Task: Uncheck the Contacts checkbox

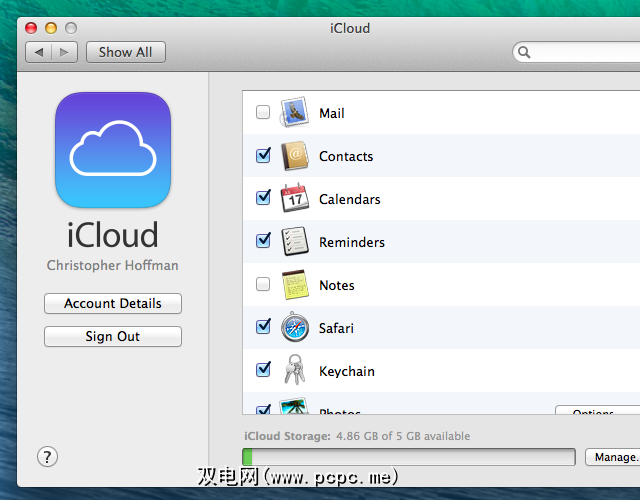Action: 263,156
